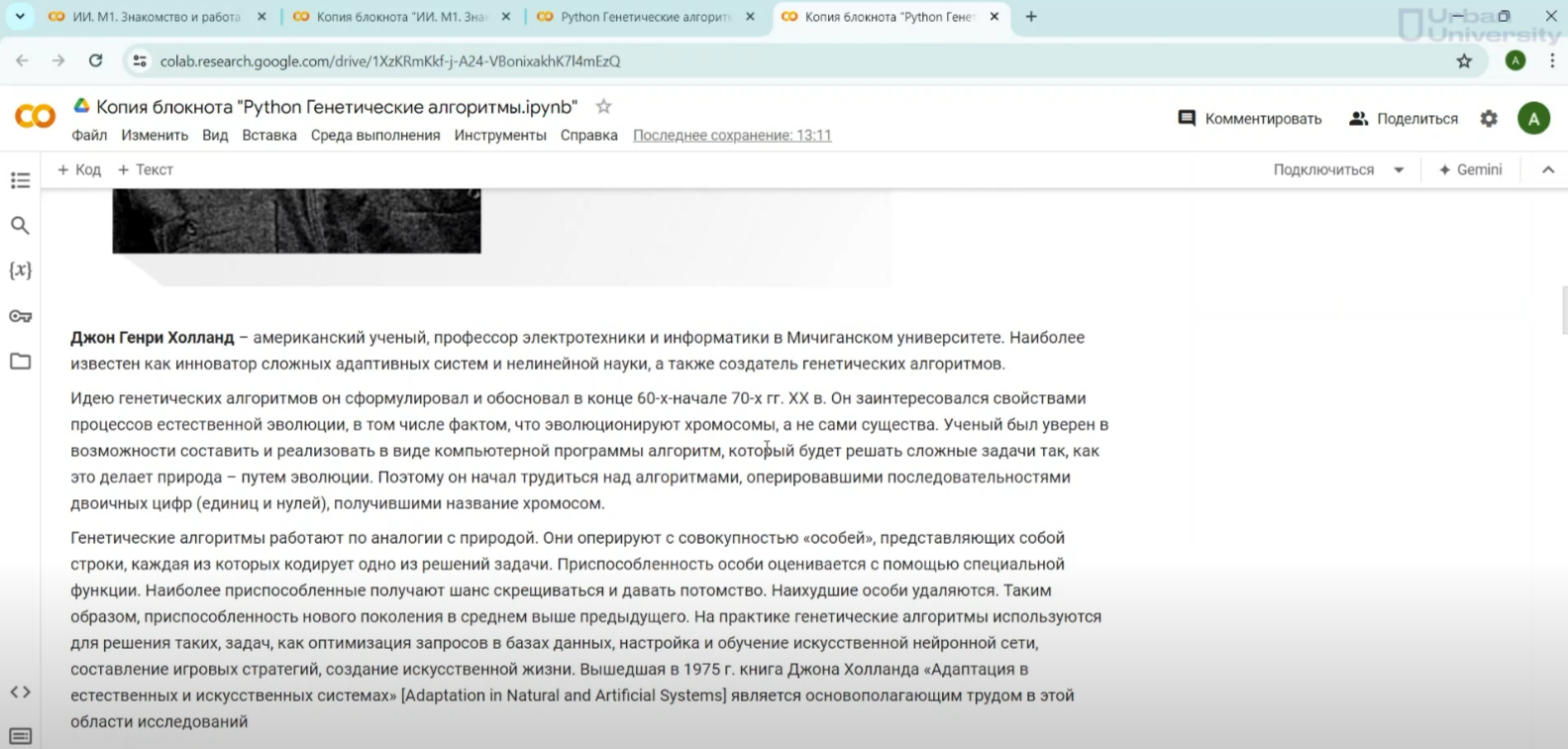Image resolution: width=1568 pixels, height=749 pixels.
Task: Open the search icon in the left sidebar
Action: pyautogui.click(x=20, y=226)
